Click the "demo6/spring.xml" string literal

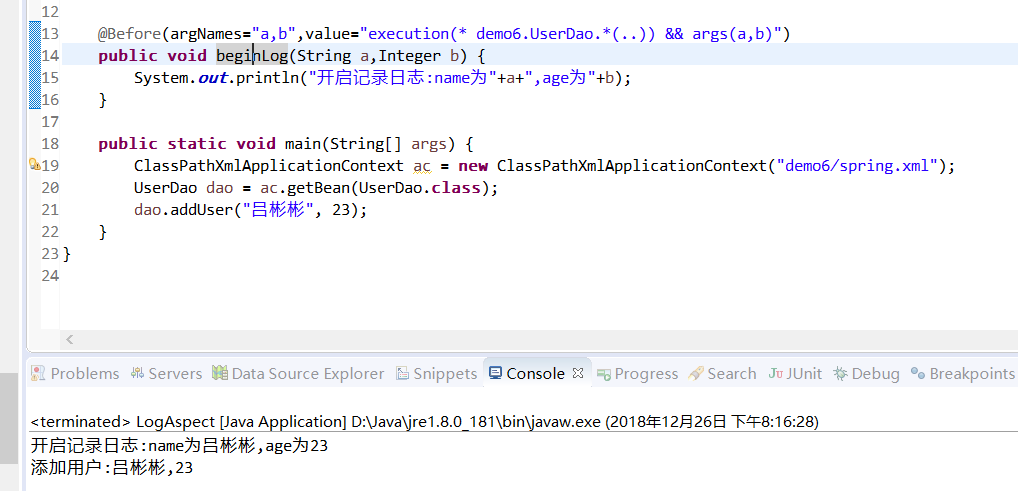(x=856, y=166)
